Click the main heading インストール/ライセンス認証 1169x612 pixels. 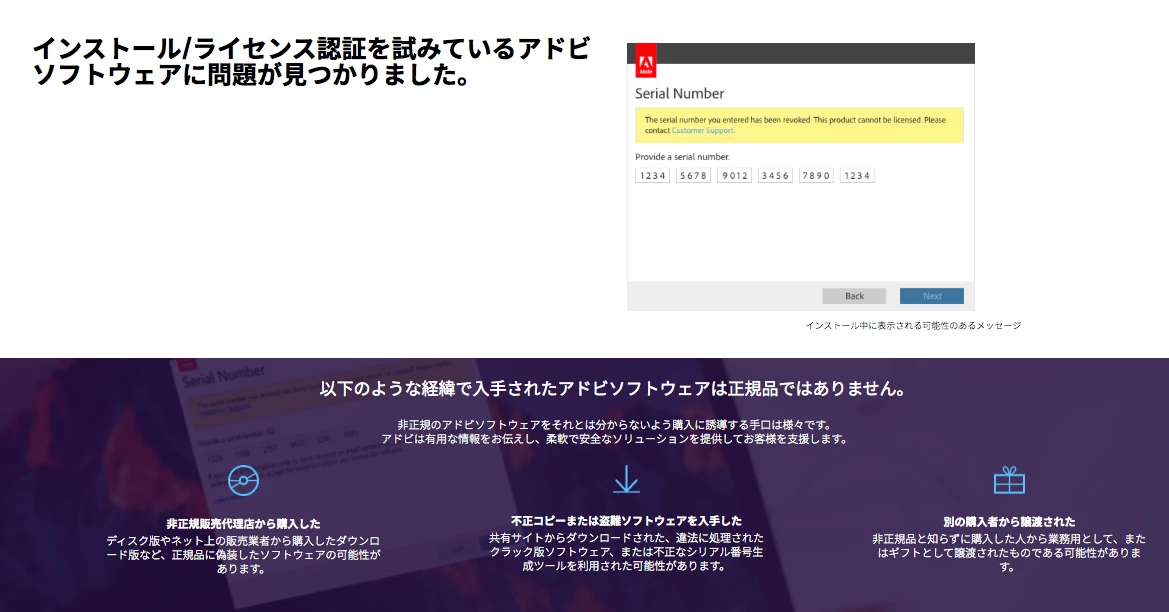point(312,61)
